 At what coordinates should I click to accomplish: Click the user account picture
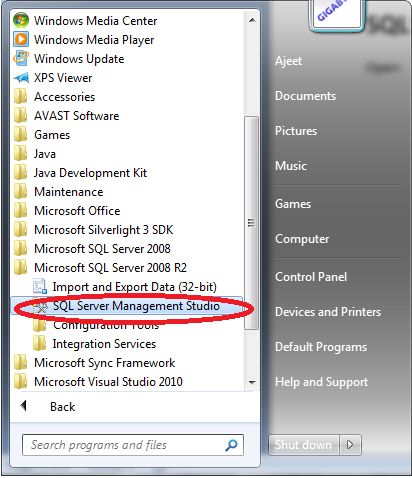(337, 14)
